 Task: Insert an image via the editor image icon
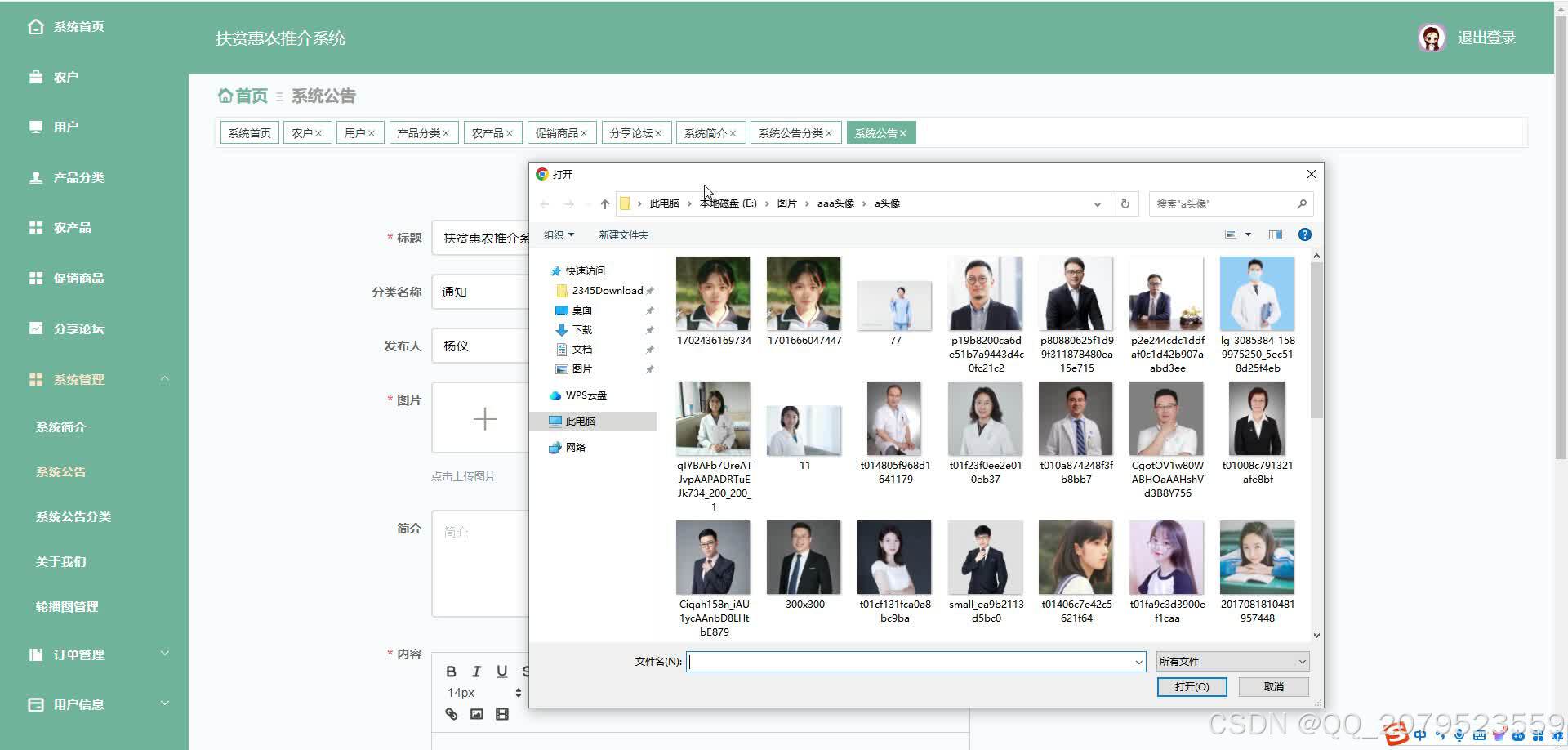coord(477,714)
